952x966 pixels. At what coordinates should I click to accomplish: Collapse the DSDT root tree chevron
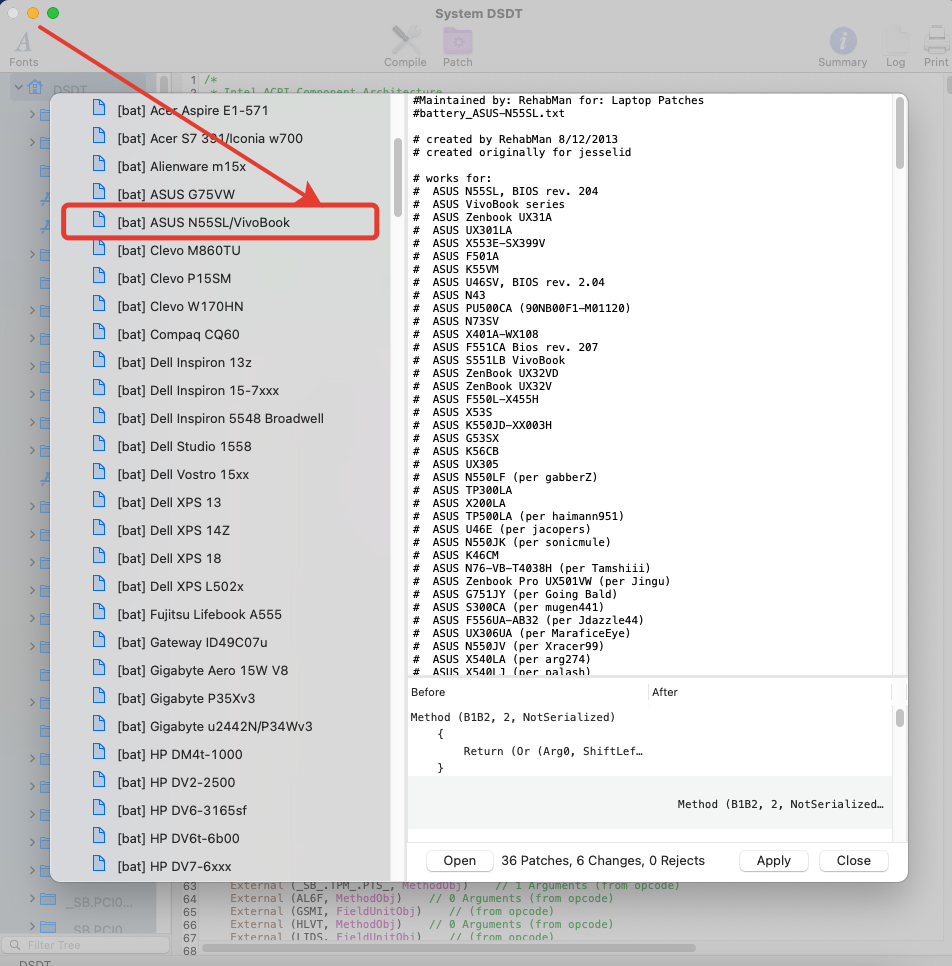[x=18, y=87]
